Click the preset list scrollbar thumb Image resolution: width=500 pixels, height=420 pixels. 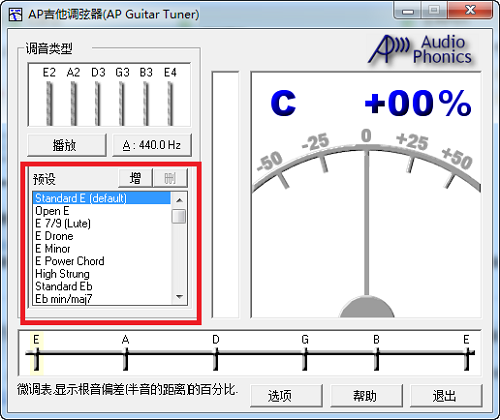point(179,216)
